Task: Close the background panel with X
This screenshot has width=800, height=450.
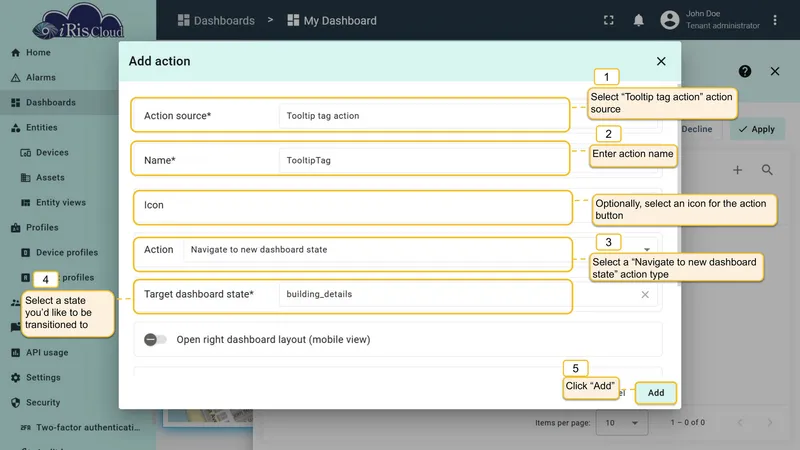Action: point(775,71)
